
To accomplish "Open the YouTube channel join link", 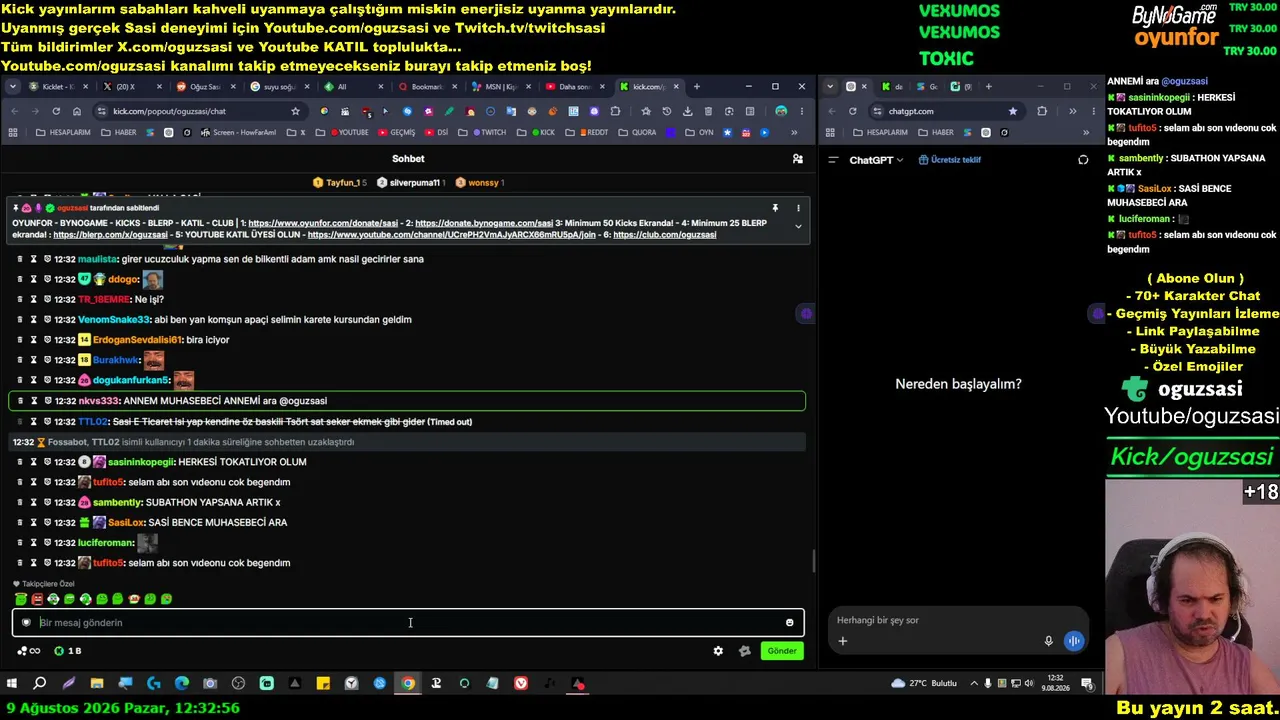I will [452, 235].
